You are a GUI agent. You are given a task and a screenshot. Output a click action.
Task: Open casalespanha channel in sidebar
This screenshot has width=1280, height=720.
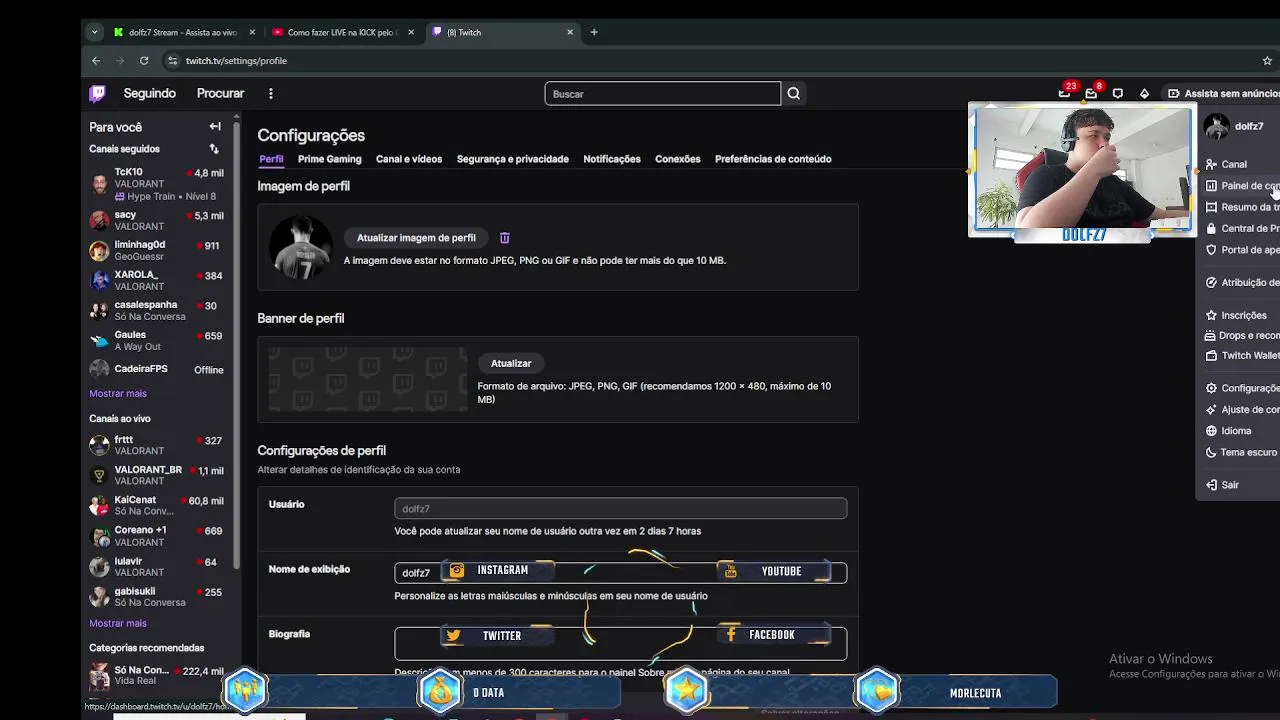coord(156,310)
